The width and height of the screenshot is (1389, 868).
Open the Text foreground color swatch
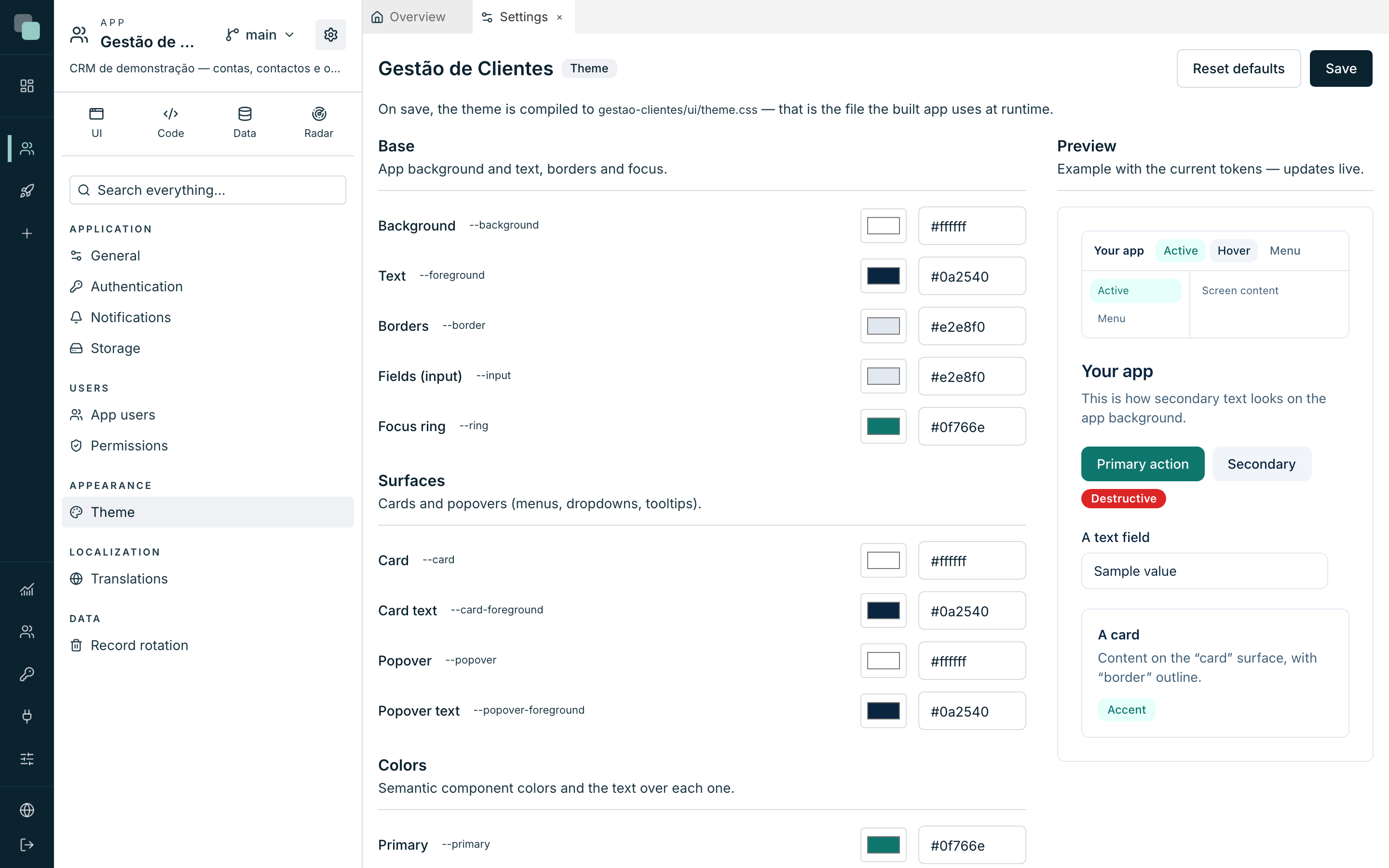[x=884, y=276]
